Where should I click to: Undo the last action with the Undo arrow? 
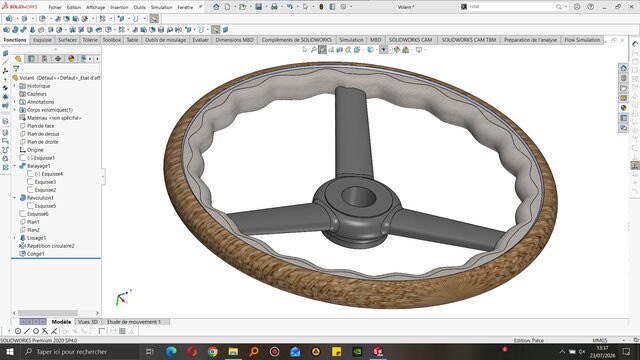tap(289, 7)
